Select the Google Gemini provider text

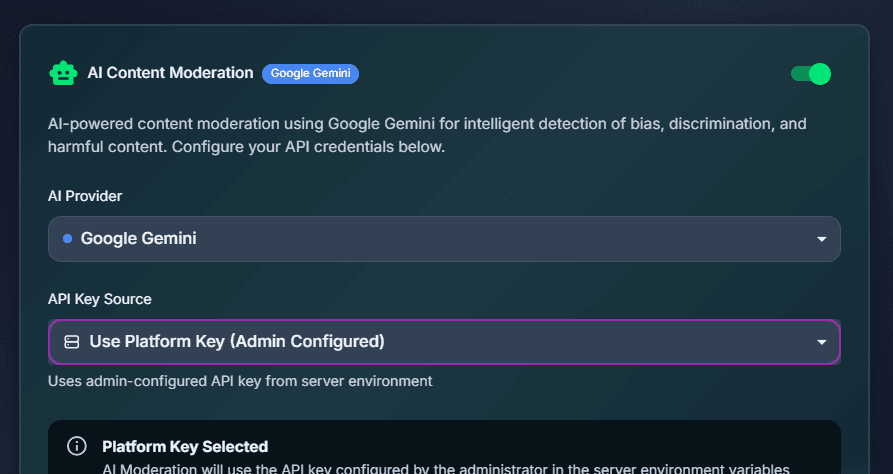pos(138,239)
